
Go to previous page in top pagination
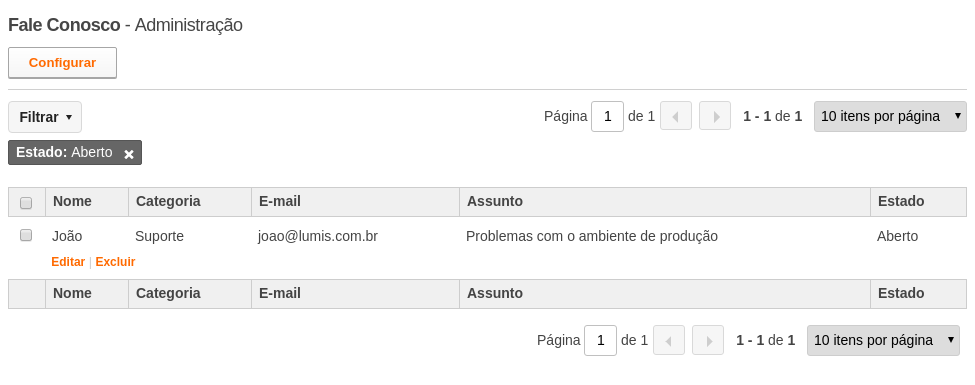[x=676, y=116]
